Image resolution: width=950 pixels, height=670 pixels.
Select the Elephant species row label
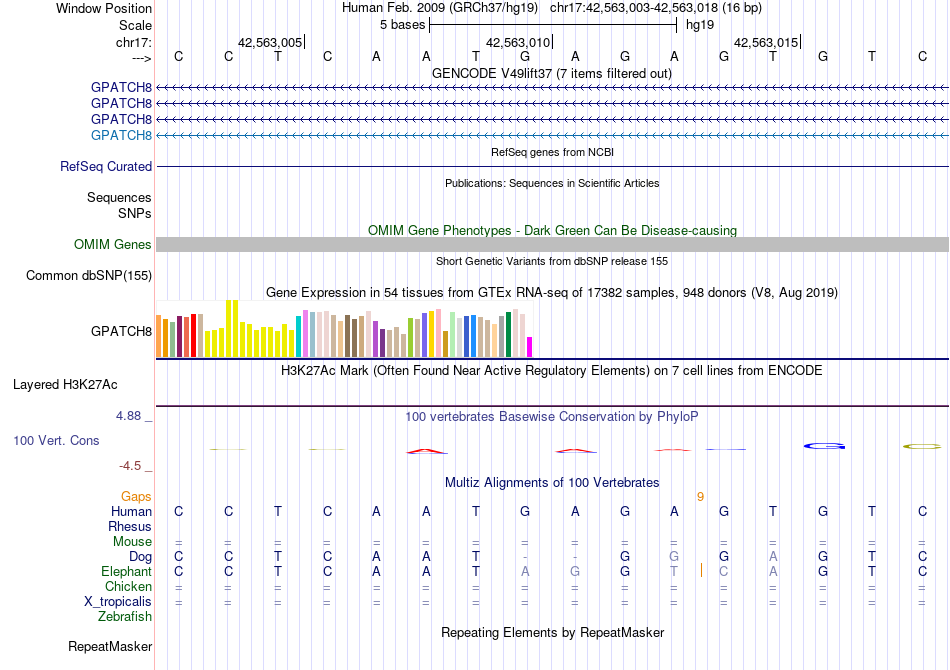tap(126, 572)
